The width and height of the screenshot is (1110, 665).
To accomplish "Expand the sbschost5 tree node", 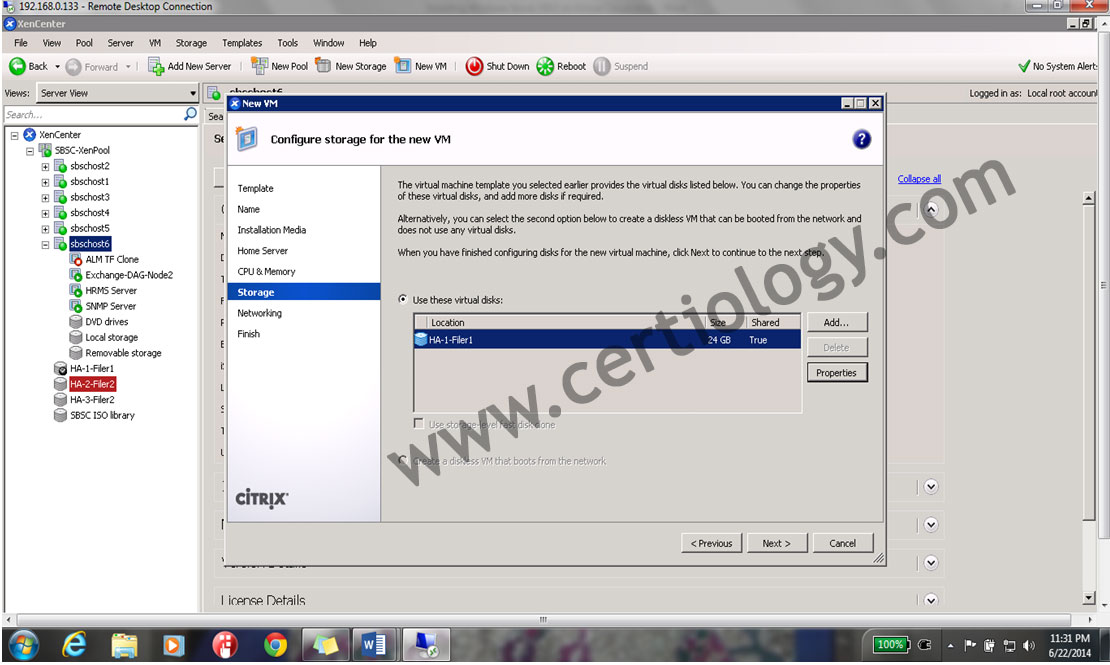I will (45, 229).
